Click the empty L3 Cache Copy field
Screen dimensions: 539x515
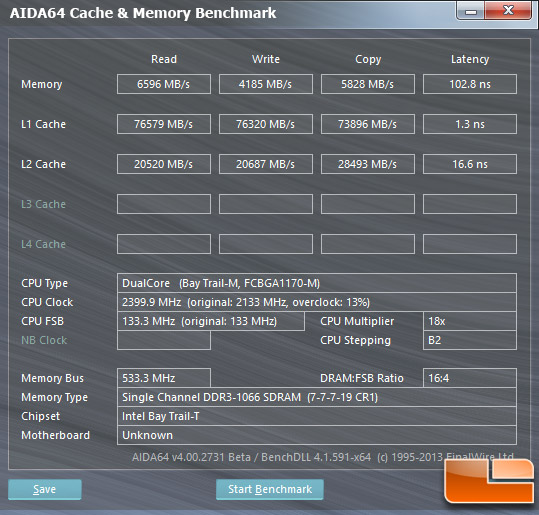pyautogui.click(x=368, y=204)
